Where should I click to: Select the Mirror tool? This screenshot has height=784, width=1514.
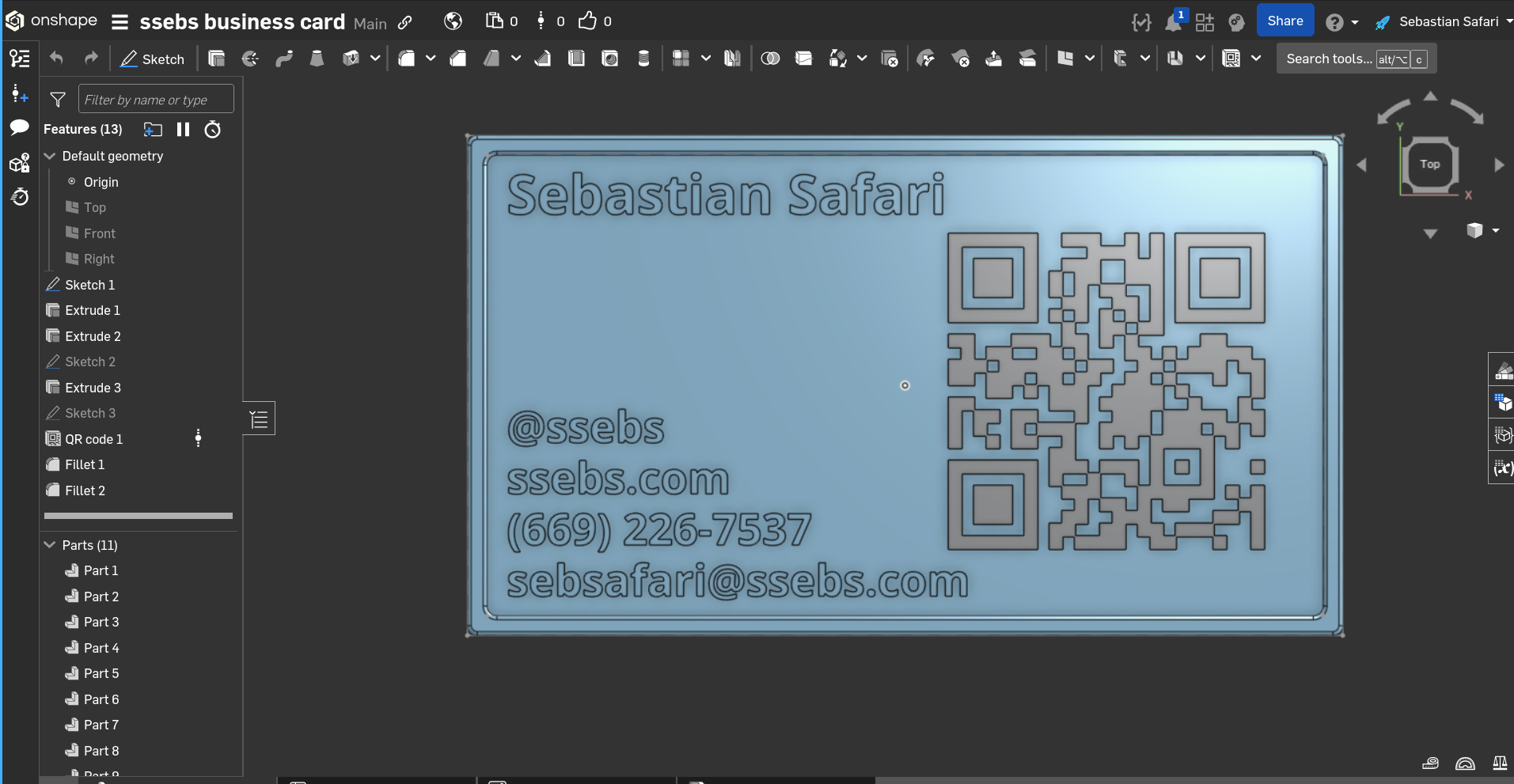point(732,59)
